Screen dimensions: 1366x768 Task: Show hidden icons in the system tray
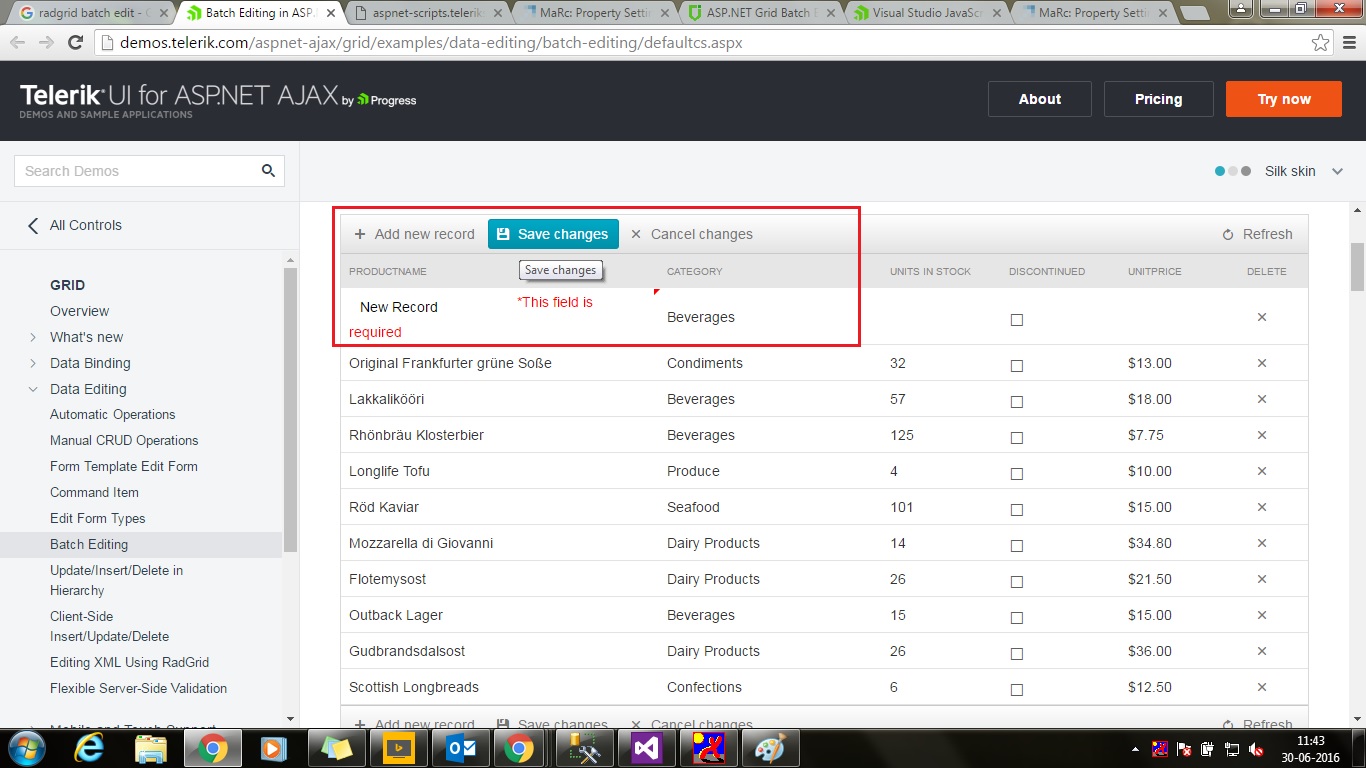tap(1135, 749)
